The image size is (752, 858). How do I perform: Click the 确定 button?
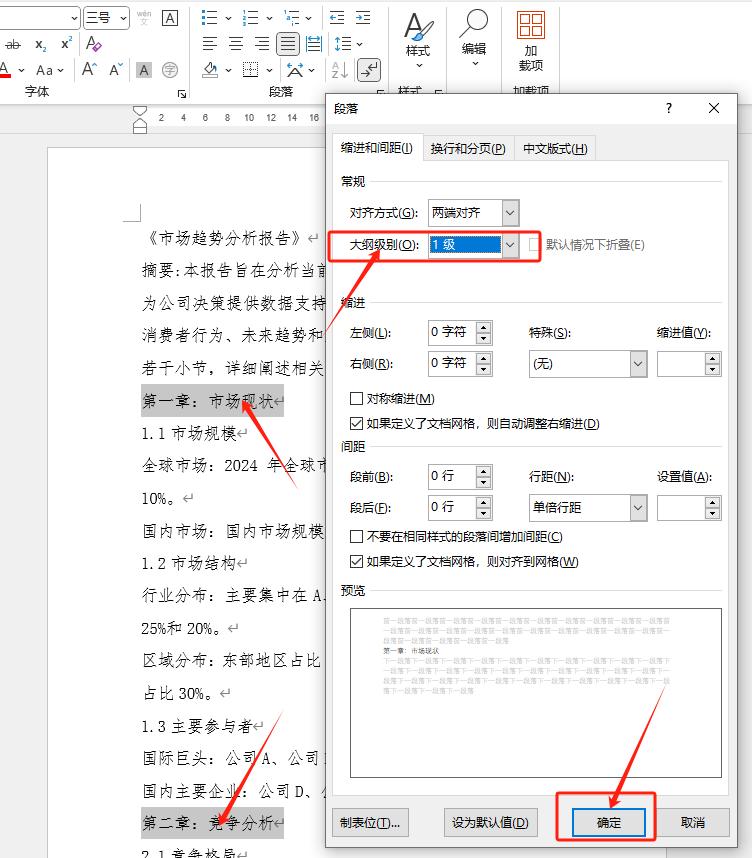point(609,822)
